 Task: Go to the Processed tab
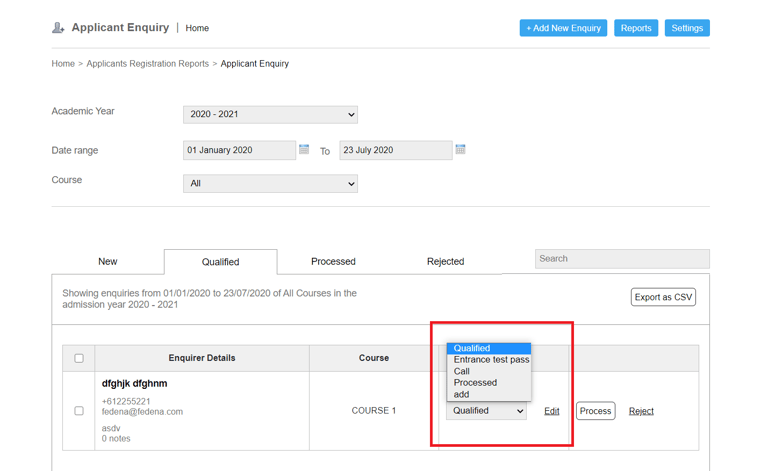coord(333,262)
